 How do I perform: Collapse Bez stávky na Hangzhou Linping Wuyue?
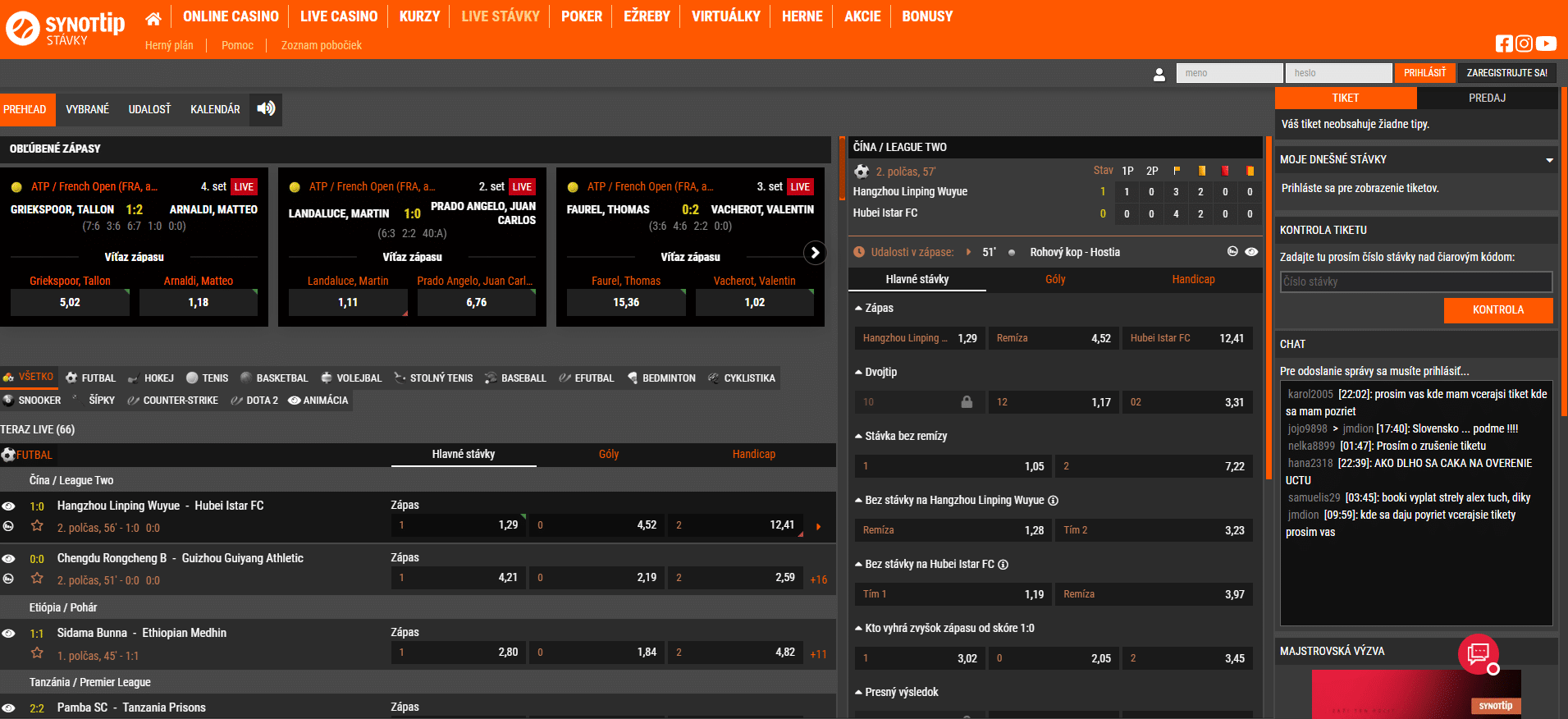(x=949, y=501)
